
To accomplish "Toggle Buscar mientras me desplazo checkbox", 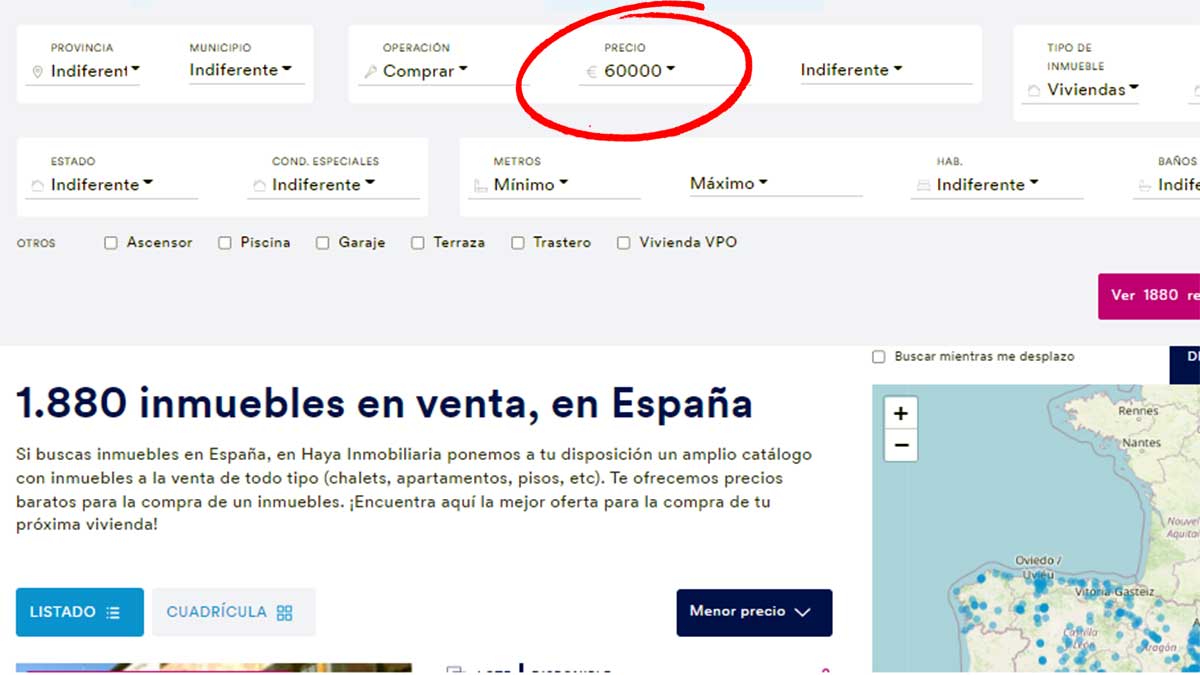I will [879, 357].
